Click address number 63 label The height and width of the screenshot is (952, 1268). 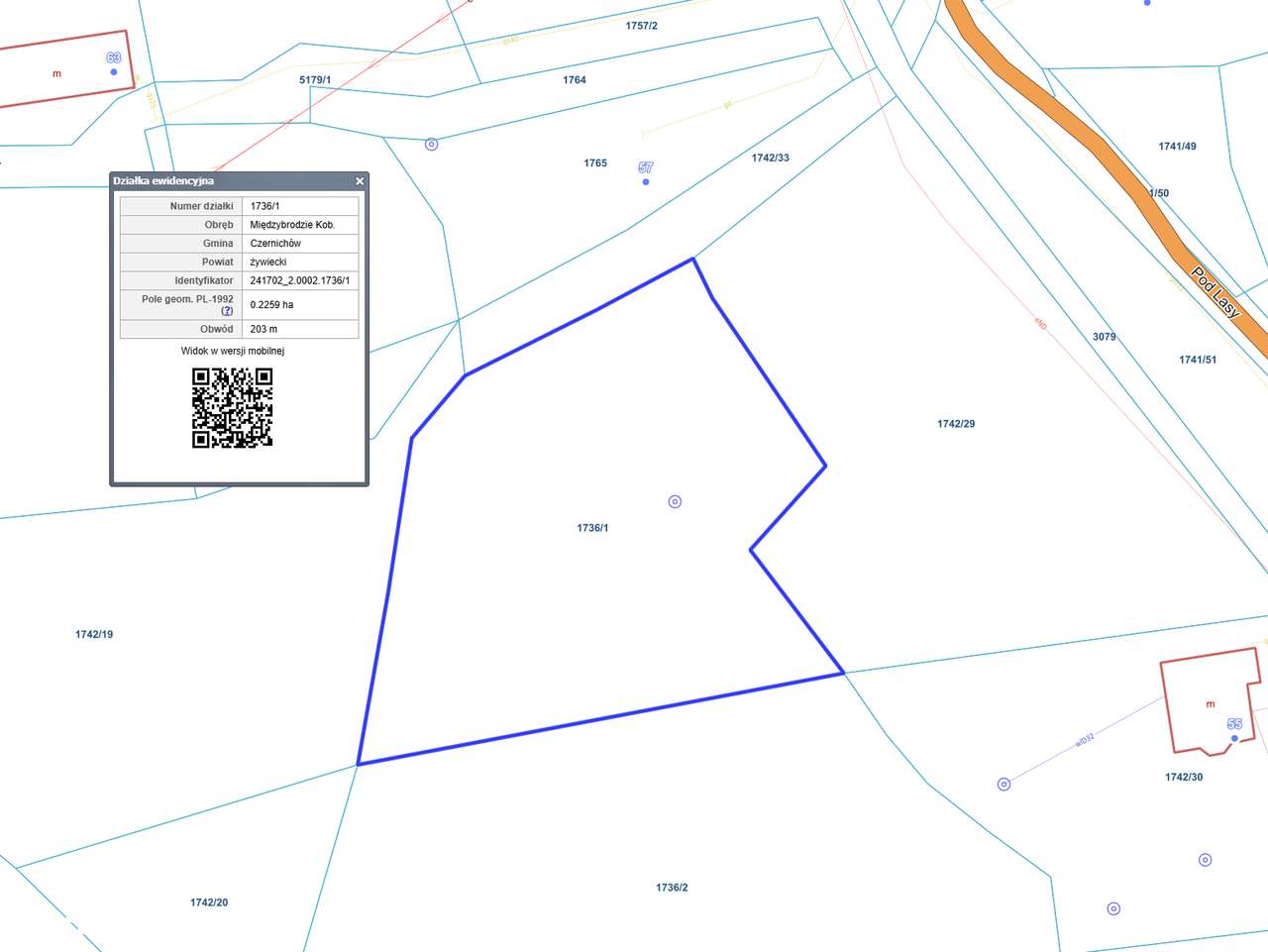click(114, 57)
